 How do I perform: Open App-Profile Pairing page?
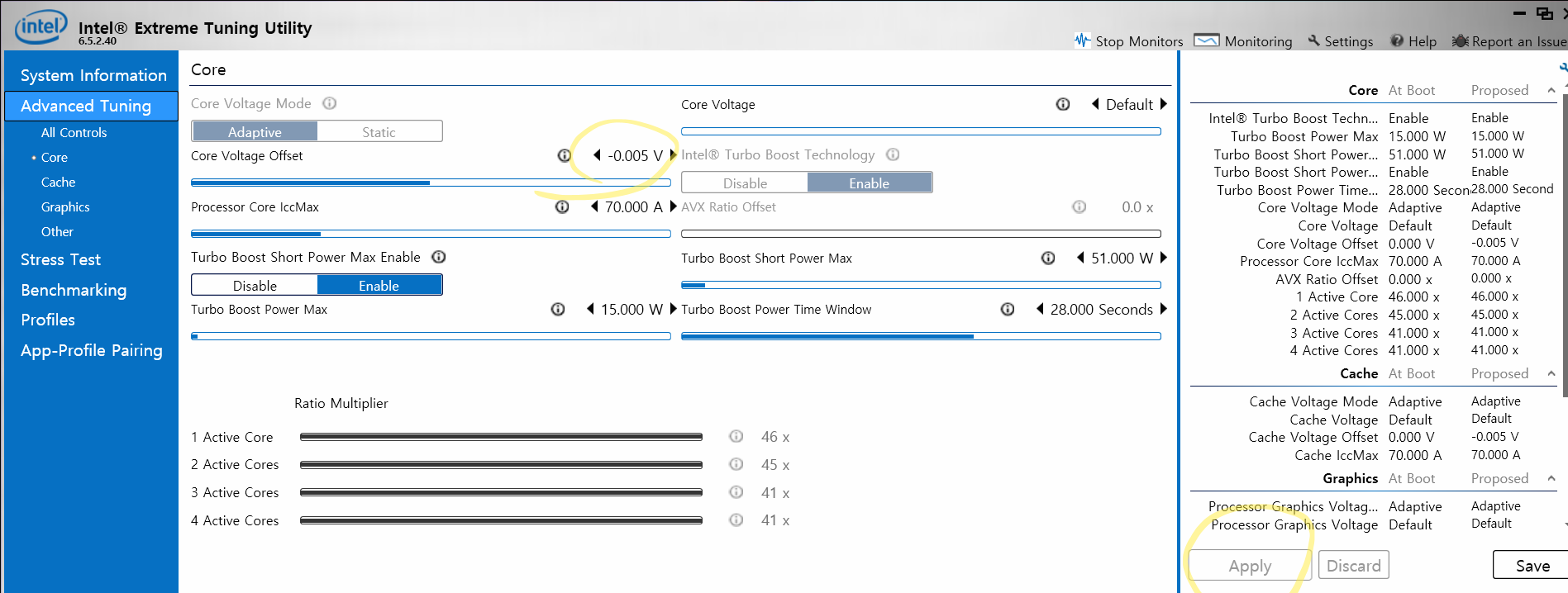91,350
